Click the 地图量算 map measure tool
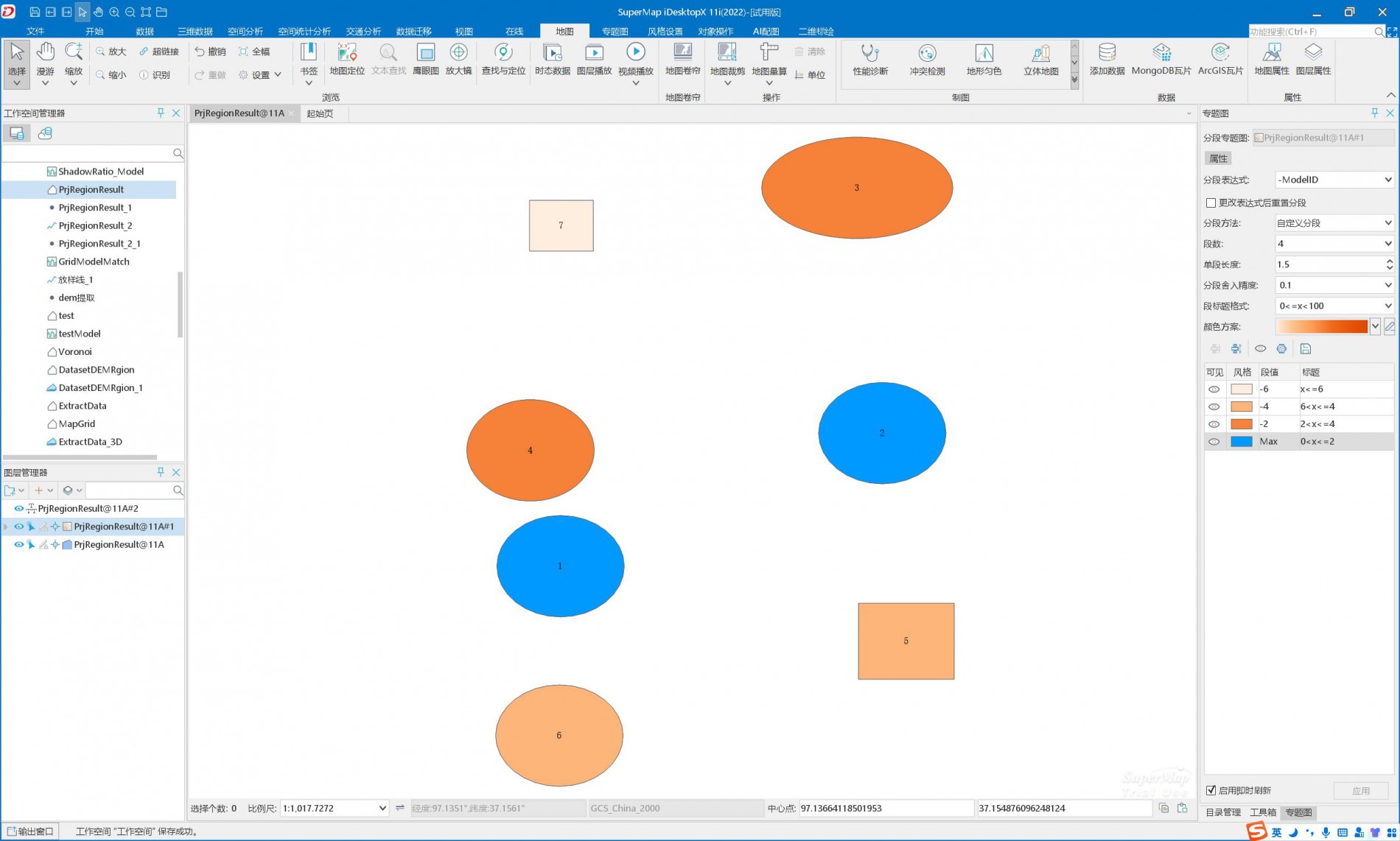The height and width of the screenshot is (841, 1400). pyautogui.click(x=769, y=59)
